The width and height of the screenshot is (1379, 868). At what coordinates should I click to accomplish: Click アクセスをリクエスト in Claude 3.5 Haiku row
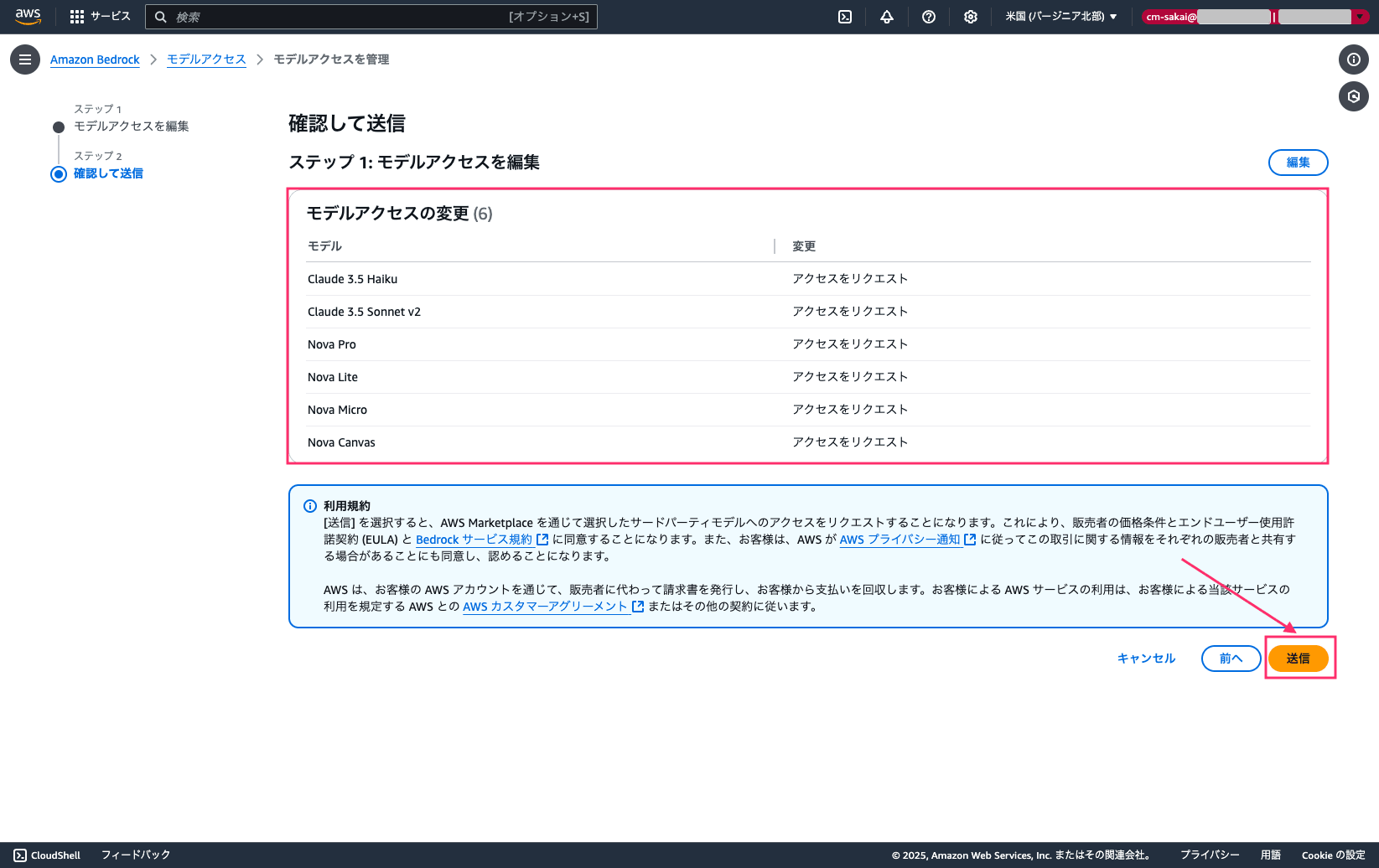(850, 279)
